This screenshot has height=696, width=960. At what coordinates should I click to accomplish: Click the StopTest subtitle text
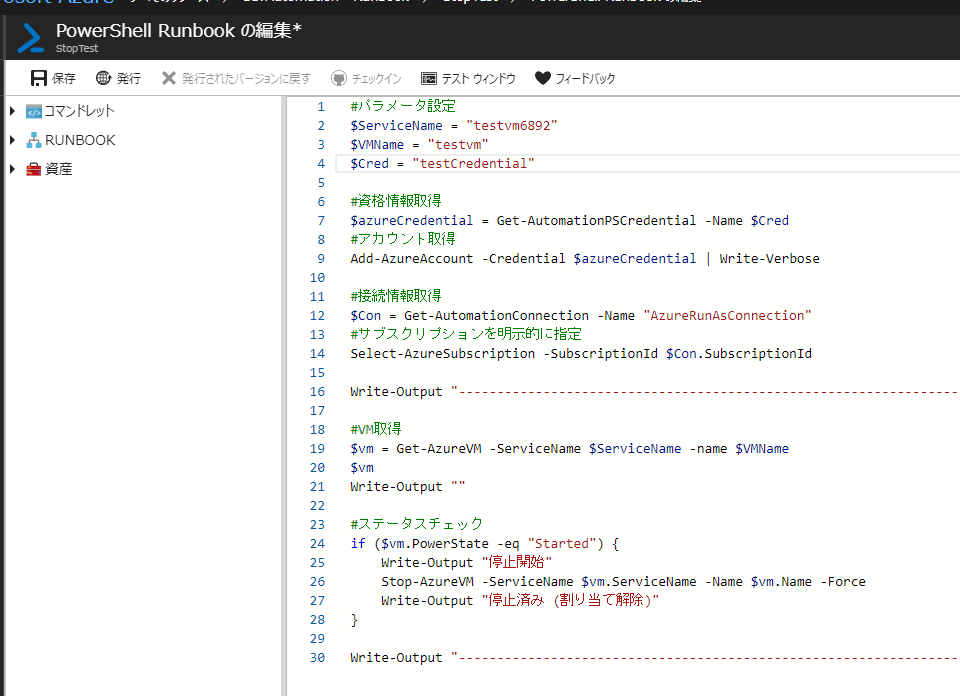click(x=77, y=48)
